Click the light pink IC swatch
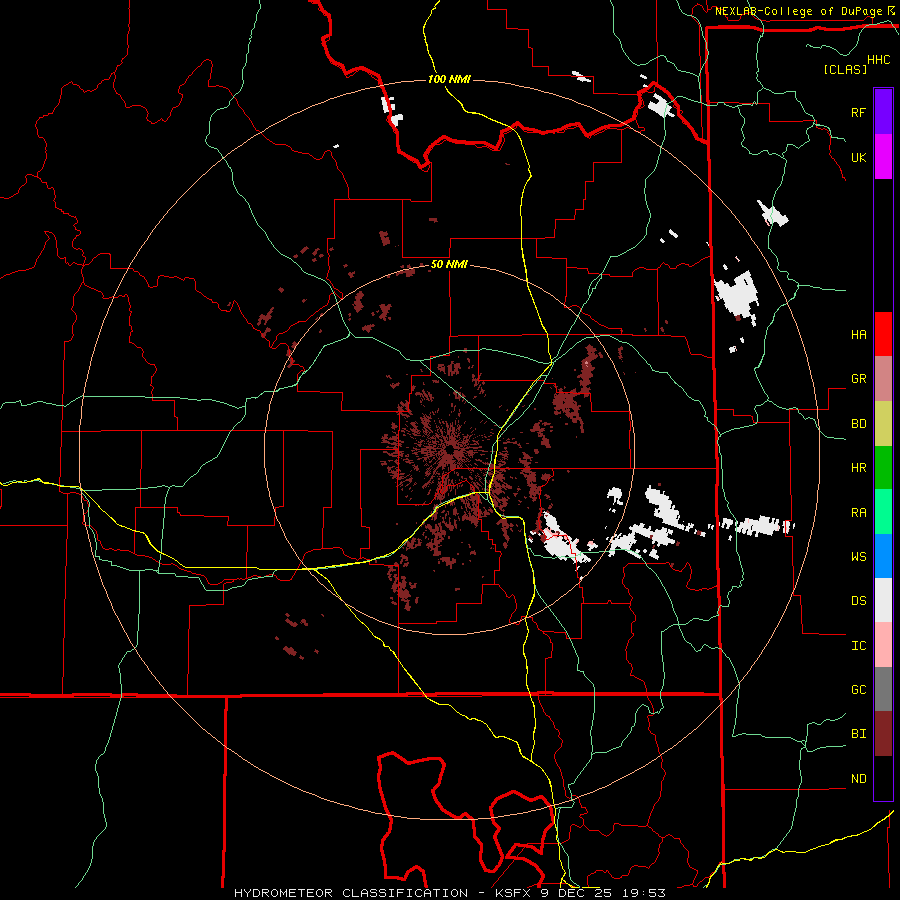The width and height of the screenshot is (900, 900). (x=883, y=645)
